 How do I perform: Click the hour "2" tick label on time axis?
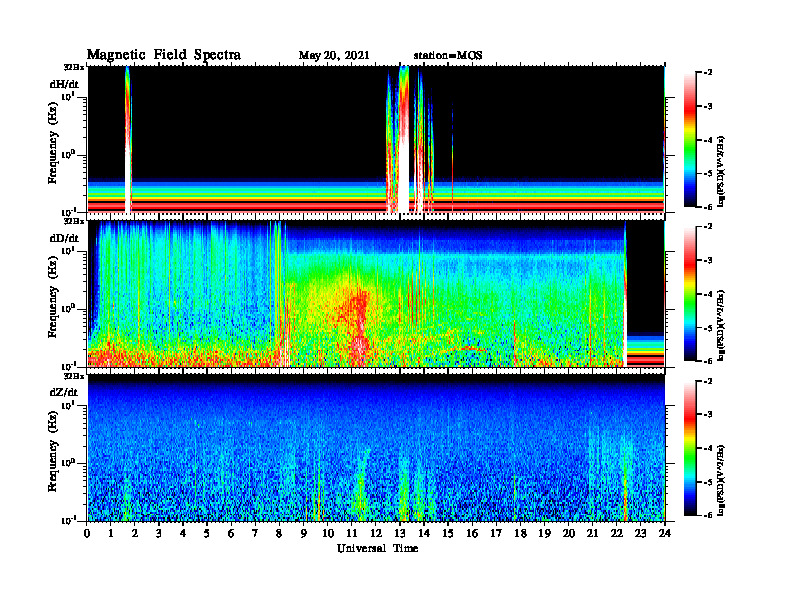[x=135, y=533]
